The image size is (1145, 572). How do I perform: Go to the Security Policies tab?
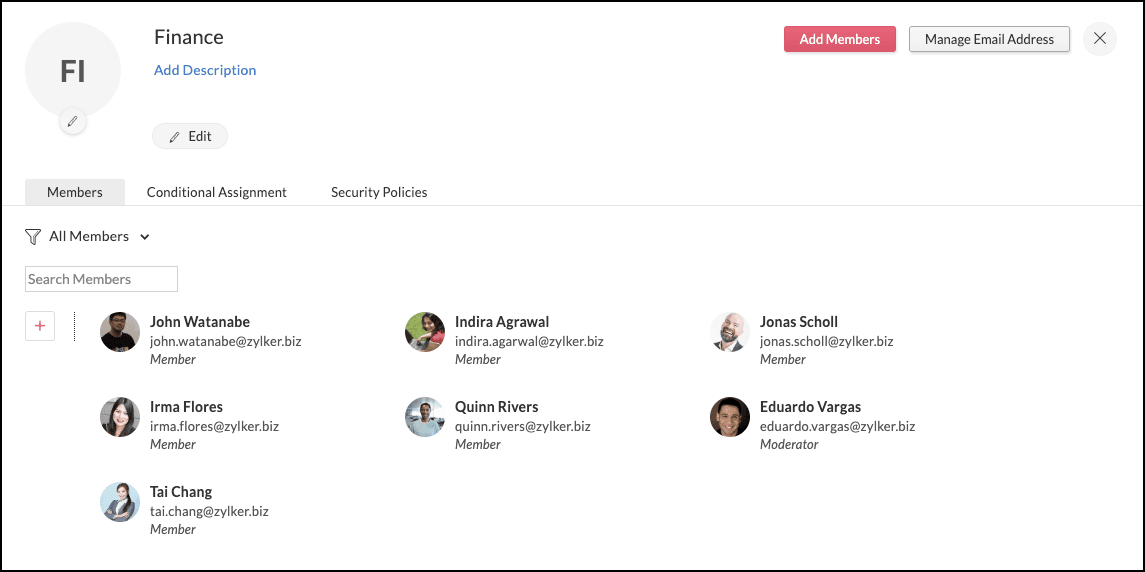[x=379, y=192]
